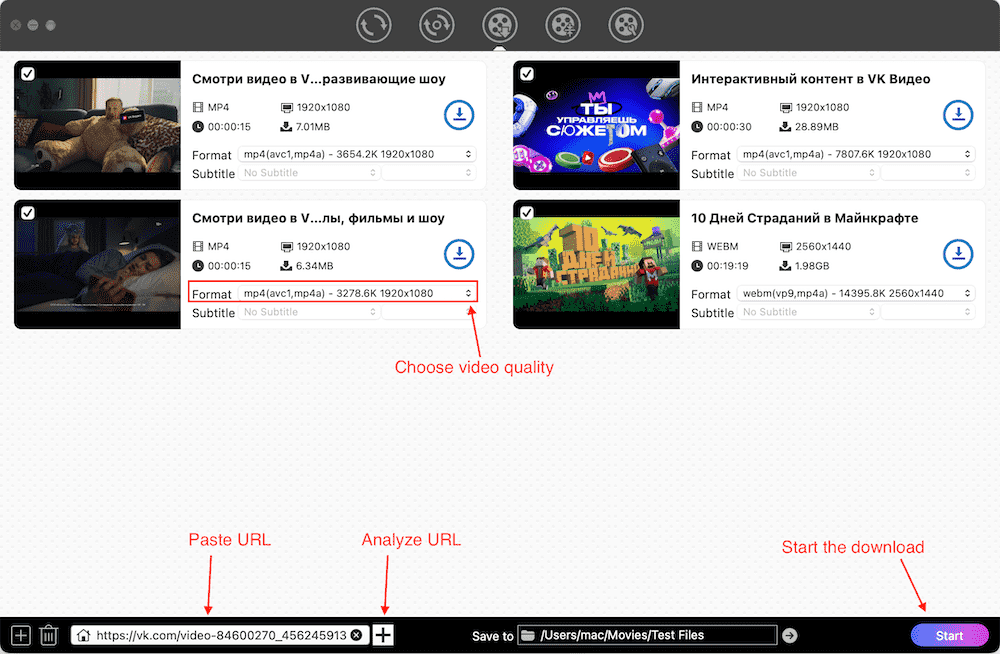This screenshot has height=654, width=1000.
Task: Select the Converter tool icon in the toolbar
Action: coord(373,25)
